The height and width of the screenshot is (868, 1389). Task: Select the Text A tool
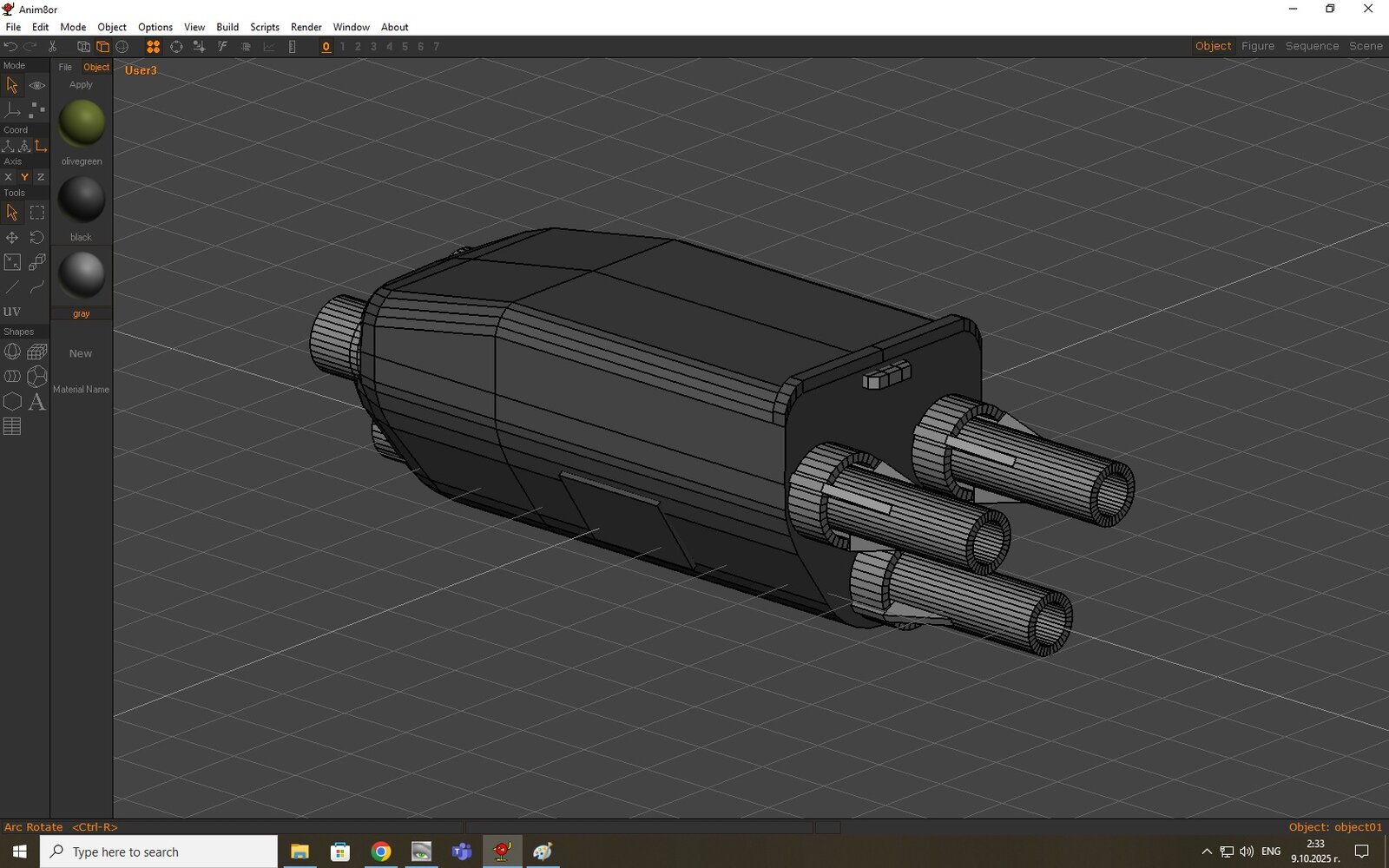pos(37,401)
